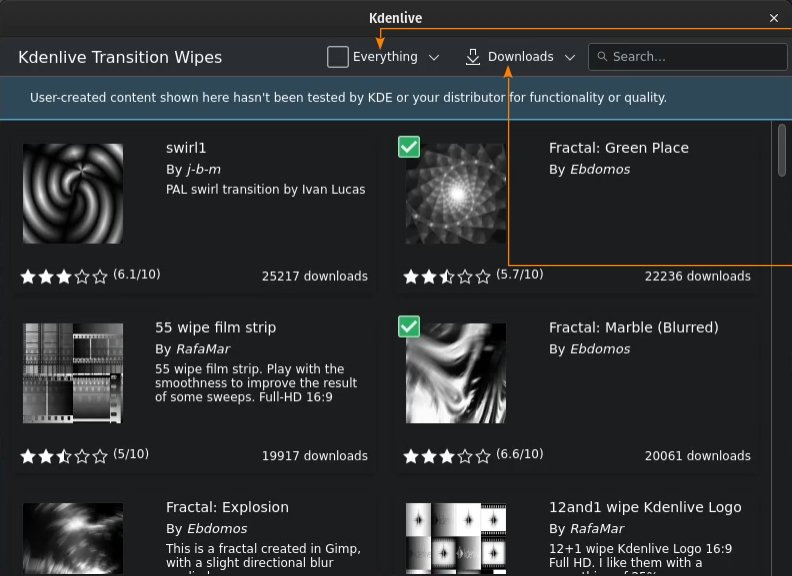Viewport: 792px width, 576px height.
Task: Click the Everything filter box icon
Action: pos(337,57)
